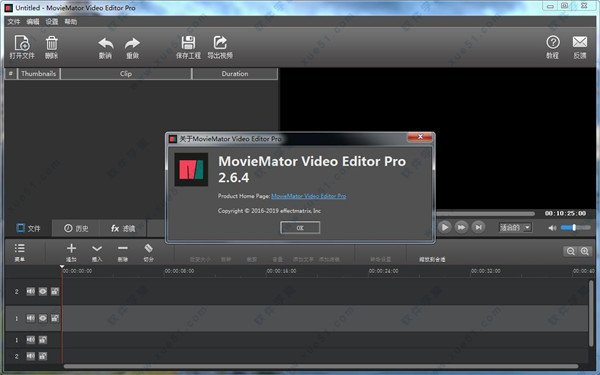This screenshot has width=600, height=375.
Task: Open the 设置 (Settings) menu
Action: [x=52, y=22]
